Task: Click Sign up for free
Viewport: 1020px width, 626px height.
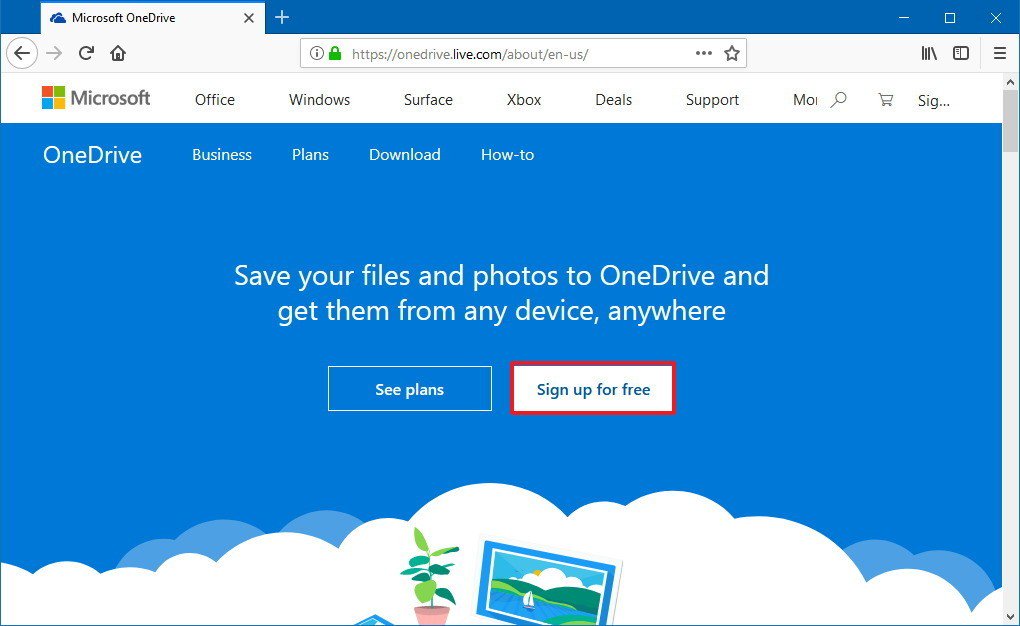Action: (592, 388)
